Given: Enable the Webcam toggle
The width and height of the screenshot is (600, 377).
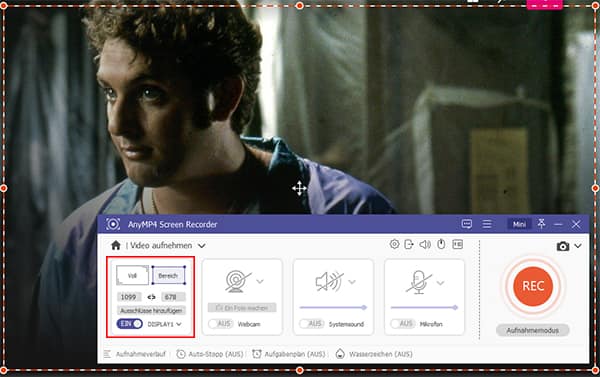Looking at the screenshot, I should pos(220,324).
